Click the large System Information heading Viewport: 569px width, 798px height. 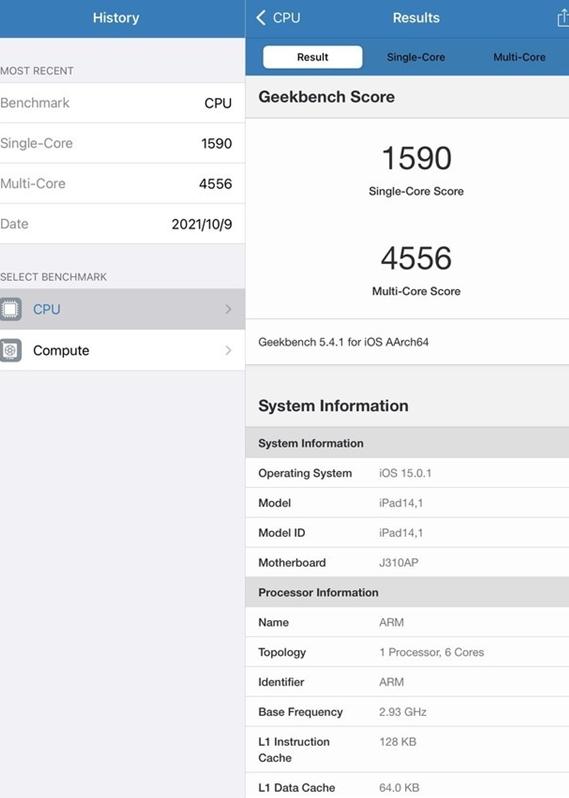tap(333, 406)
